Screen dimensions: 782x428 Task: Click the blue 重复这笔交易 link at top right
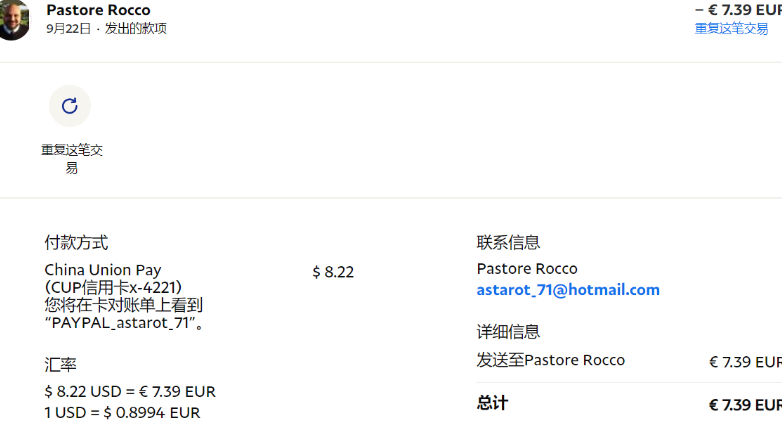(x=731, y=28)
